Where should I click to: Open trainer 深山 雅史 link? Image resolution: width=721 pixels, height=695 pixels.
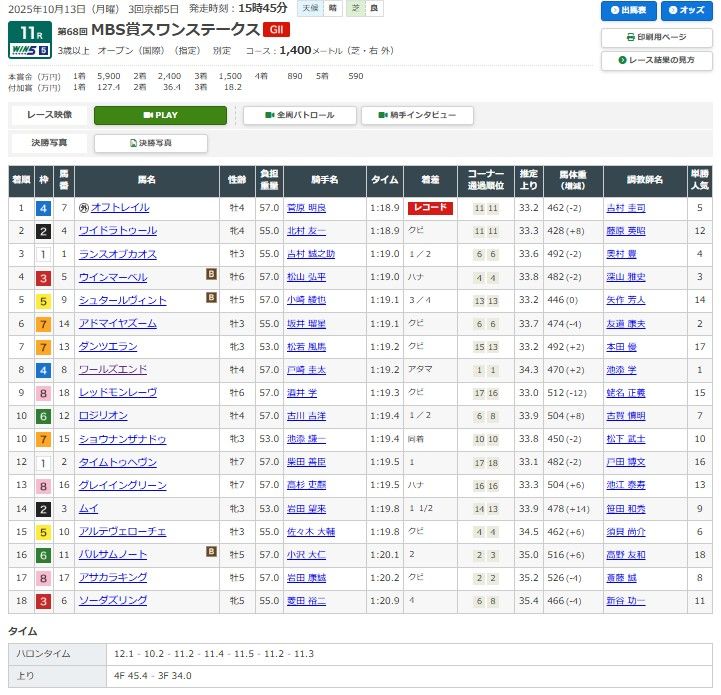tap(626, 277)
